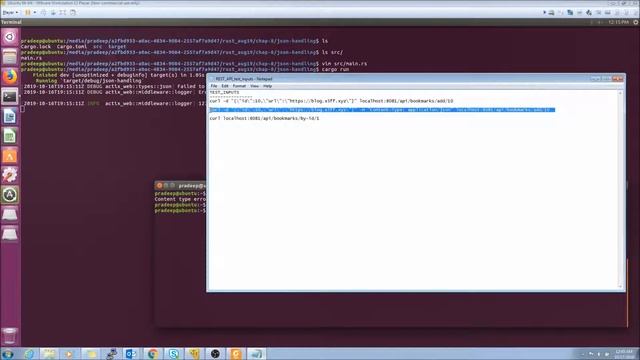Click the Windows system tray clock
Image resolution: width=640 pixels, height=360 pixels.
point(624,354)
